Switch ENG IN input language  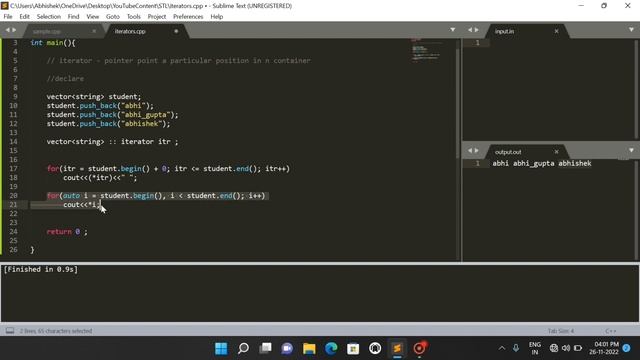pos(535,348)
